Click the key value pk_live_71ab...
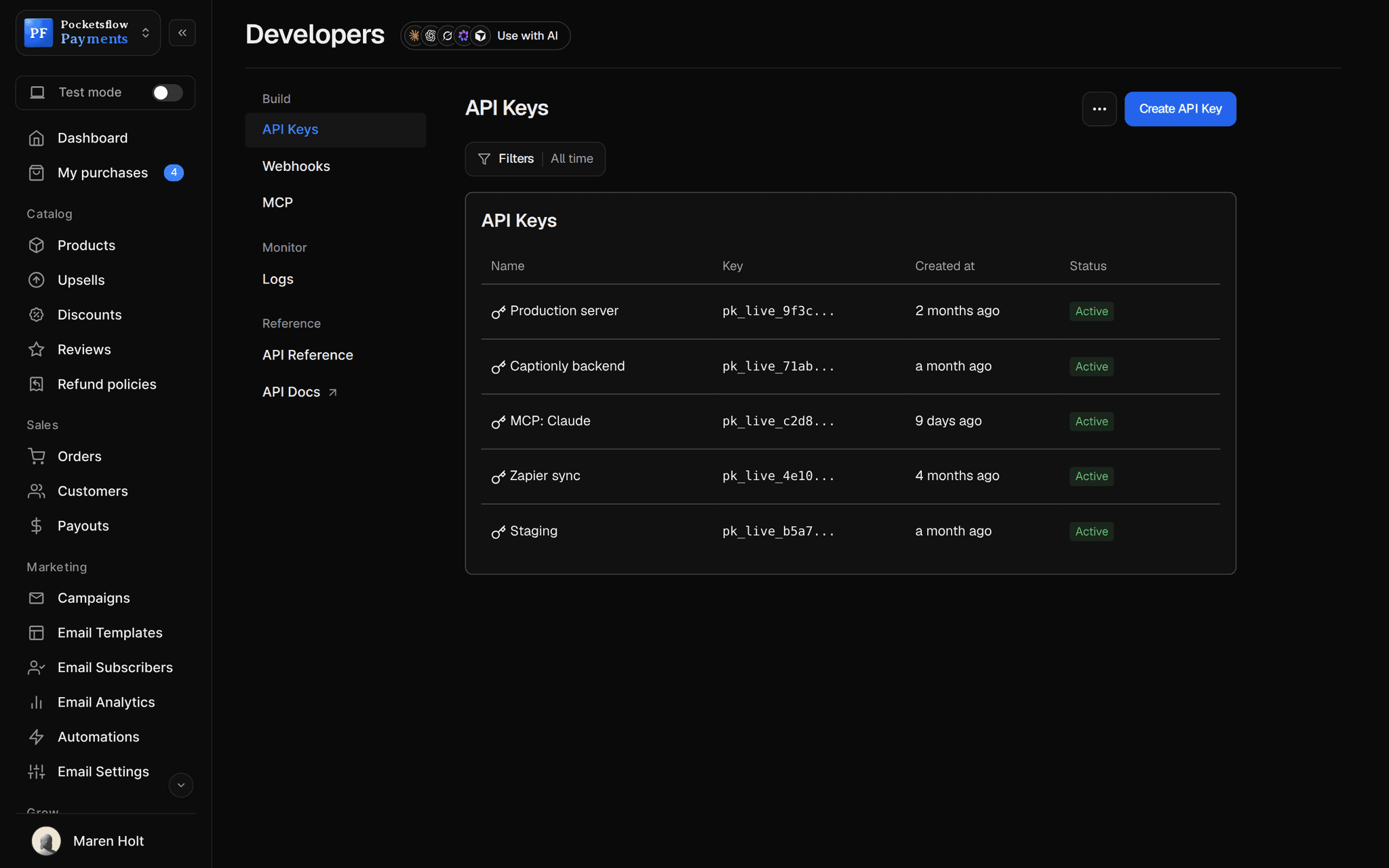 [x=778, y=367]
